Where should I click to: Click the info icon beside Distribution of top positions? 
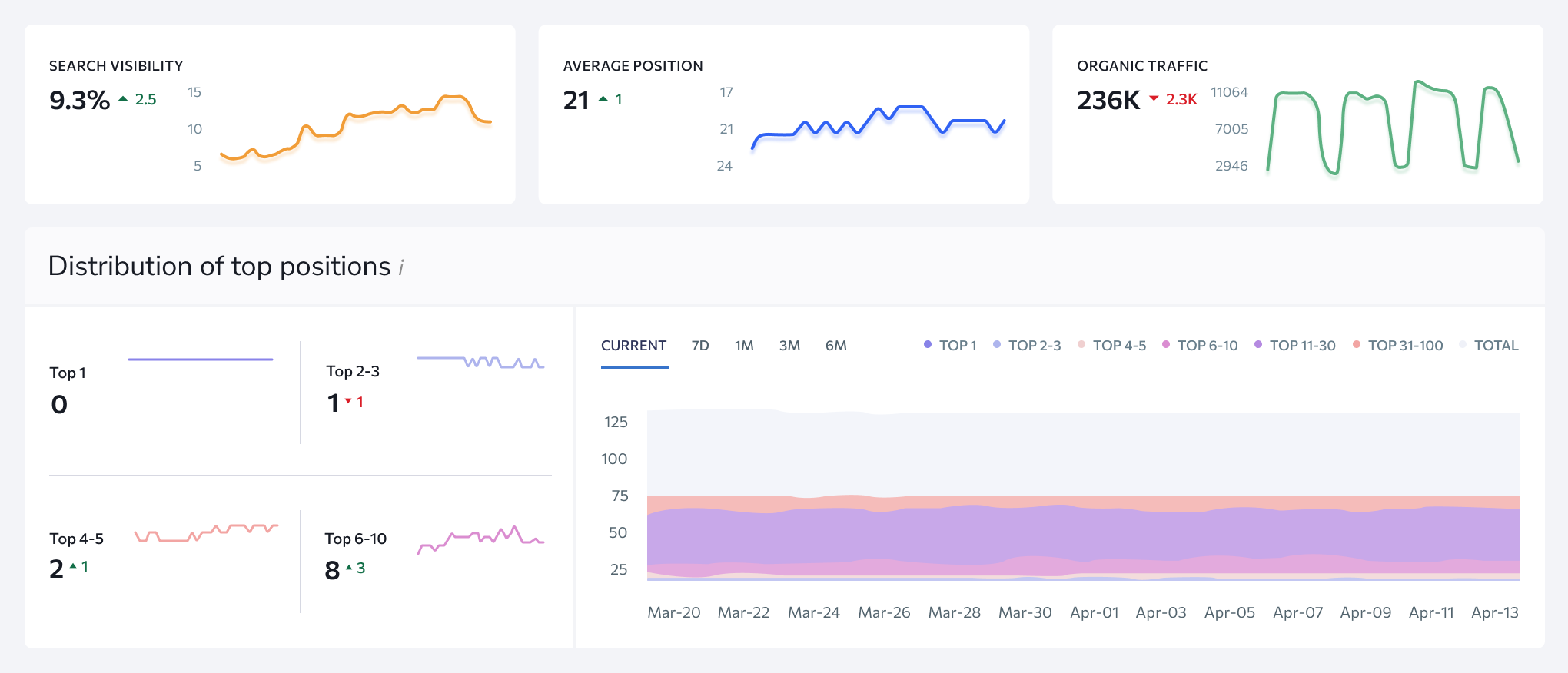[x=401, y=267]
